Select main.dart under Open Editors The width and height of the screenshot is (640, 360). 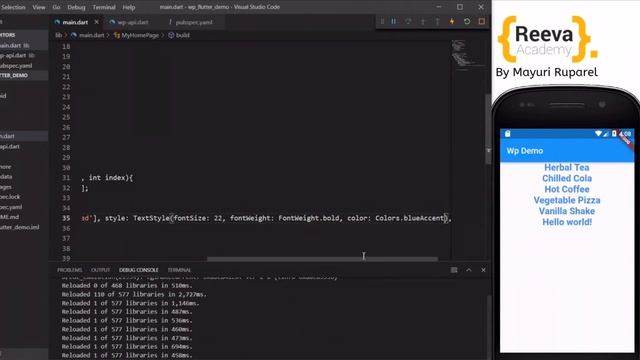(x=24, y=45)
